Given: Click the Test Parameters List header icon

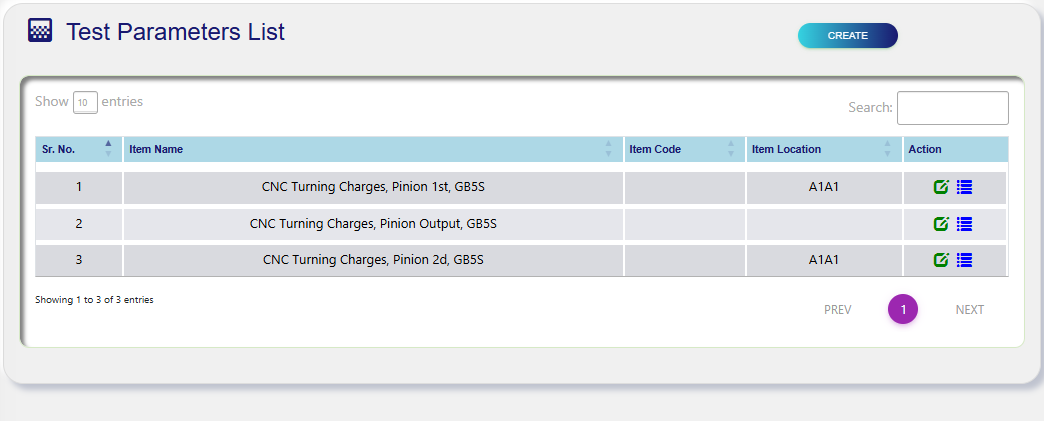Looking at the screenshot, I should point(40,31).
